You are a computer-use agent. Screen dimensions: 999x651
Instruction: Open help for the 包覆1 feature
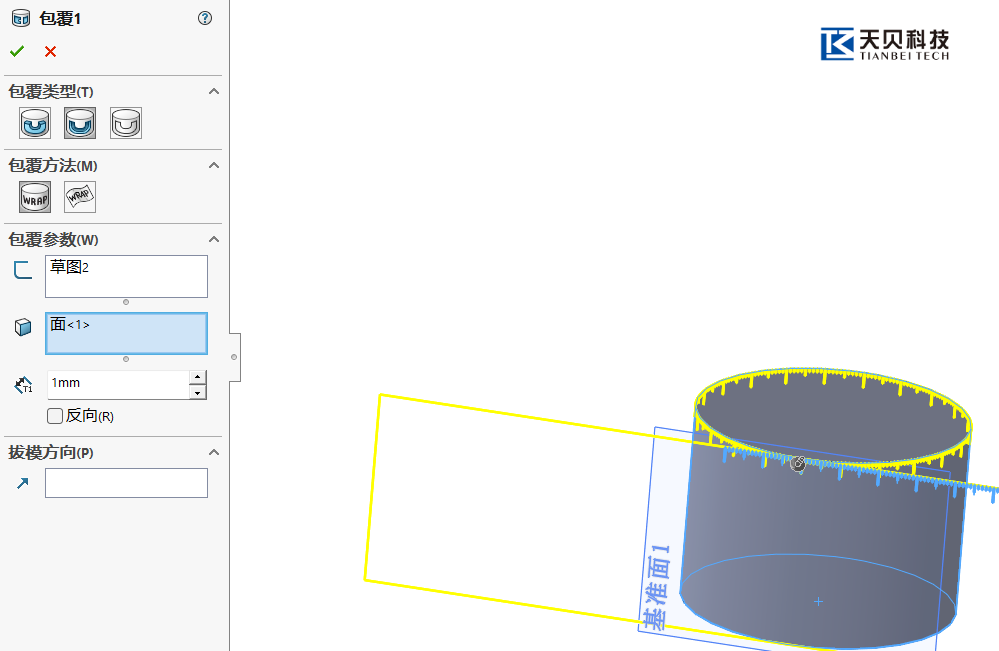click(205, 18)
